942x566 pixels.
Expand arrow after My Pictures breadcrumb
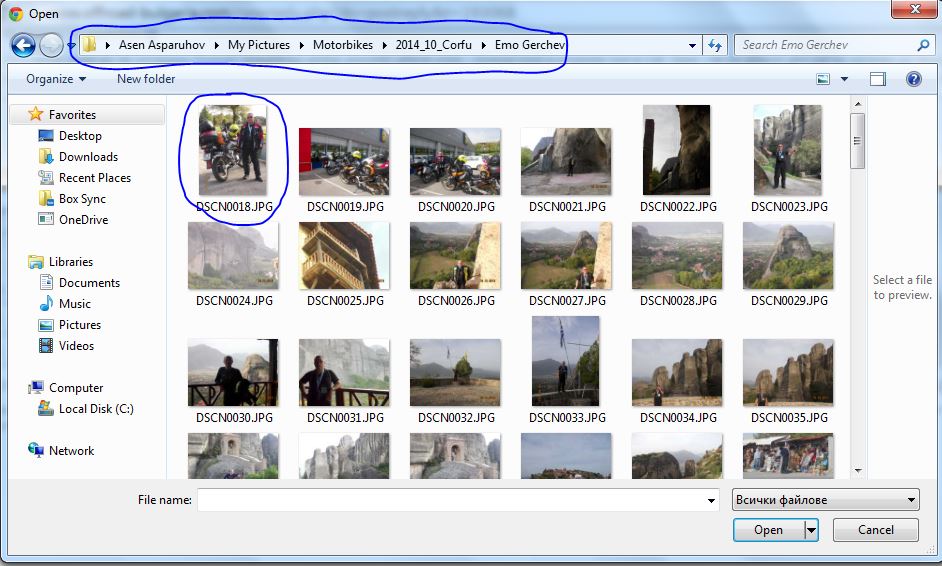click(x=302, y=45)
